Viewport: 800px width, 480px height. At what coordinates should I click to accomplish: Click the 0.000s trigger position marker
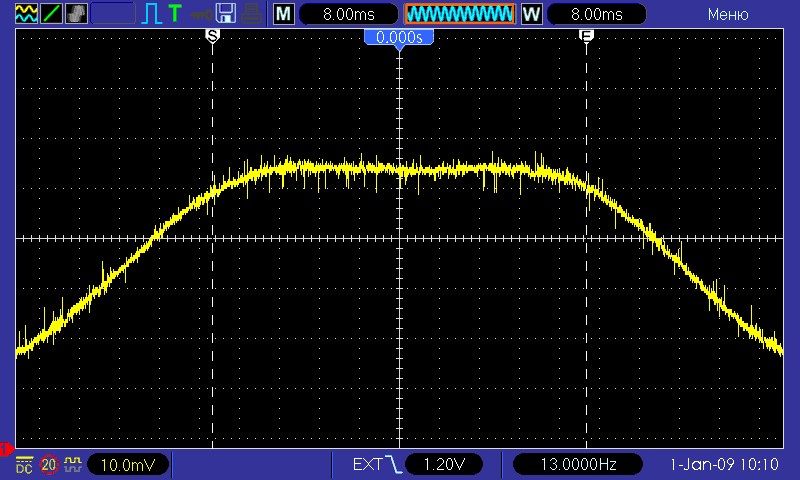pos(399,38)
